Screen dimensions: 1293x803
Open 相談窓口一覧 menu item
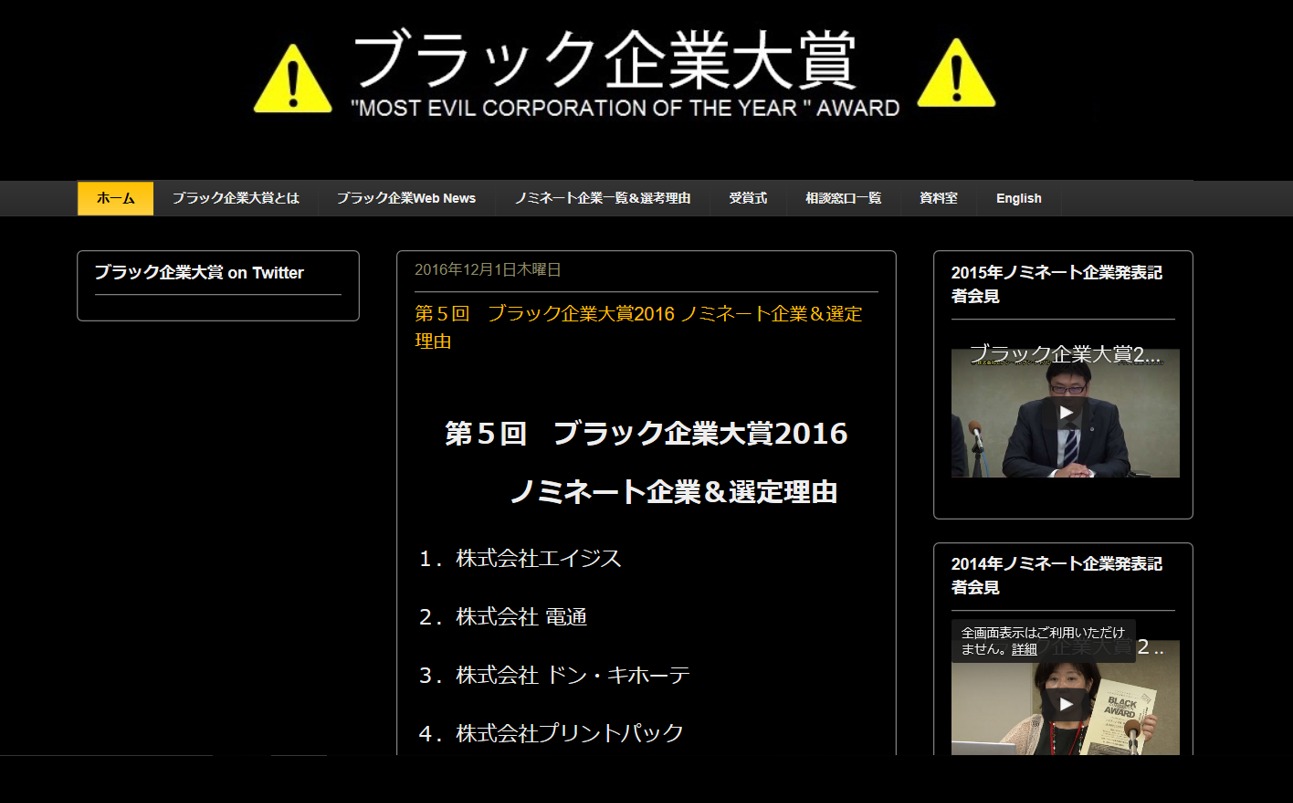coord(843,198)
